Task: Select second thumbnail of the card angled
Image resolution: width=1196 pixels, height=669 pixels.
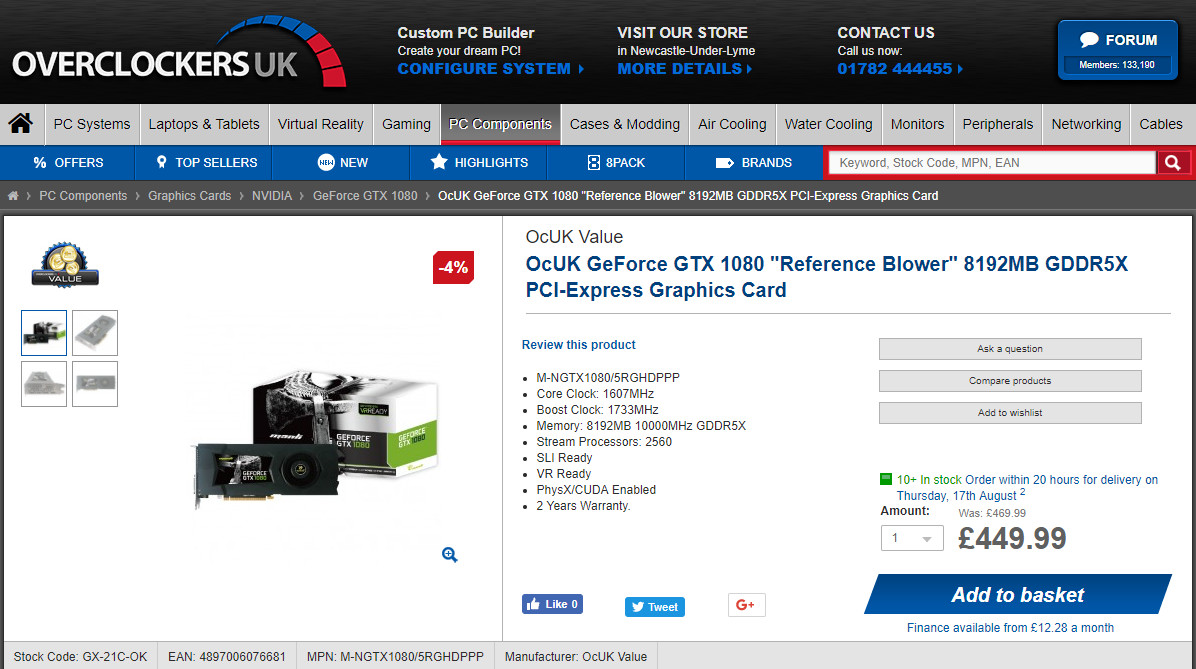Action: click(x=95, y=333)
